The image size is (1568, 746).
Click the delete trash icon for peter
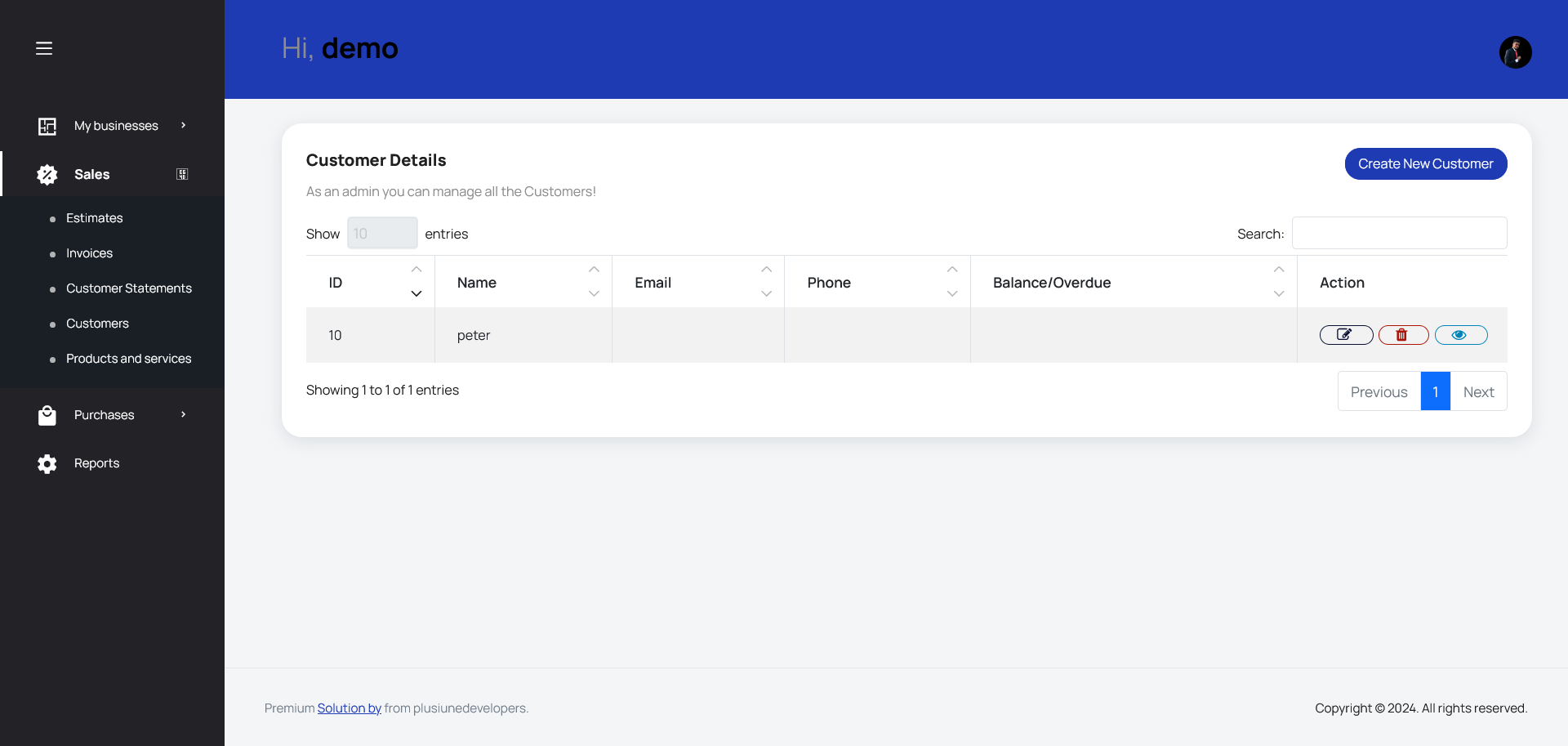(x=1402, y=335)
